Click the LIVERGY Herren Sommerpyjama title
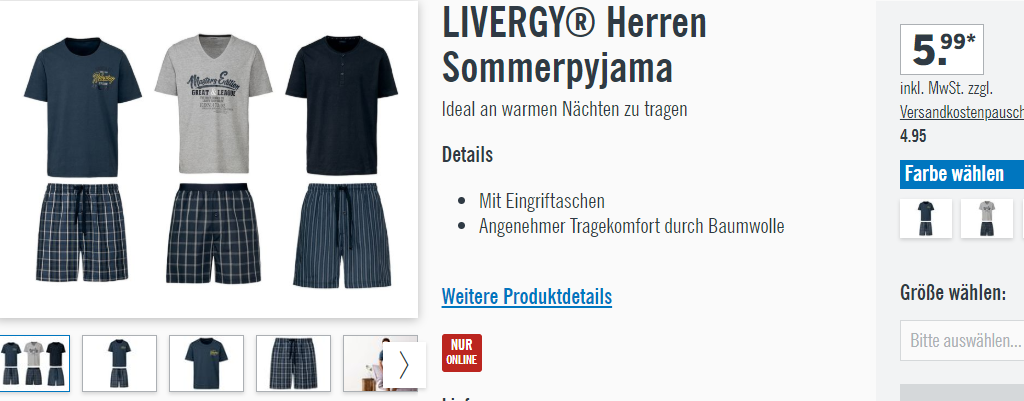 (x=574, y=45)
